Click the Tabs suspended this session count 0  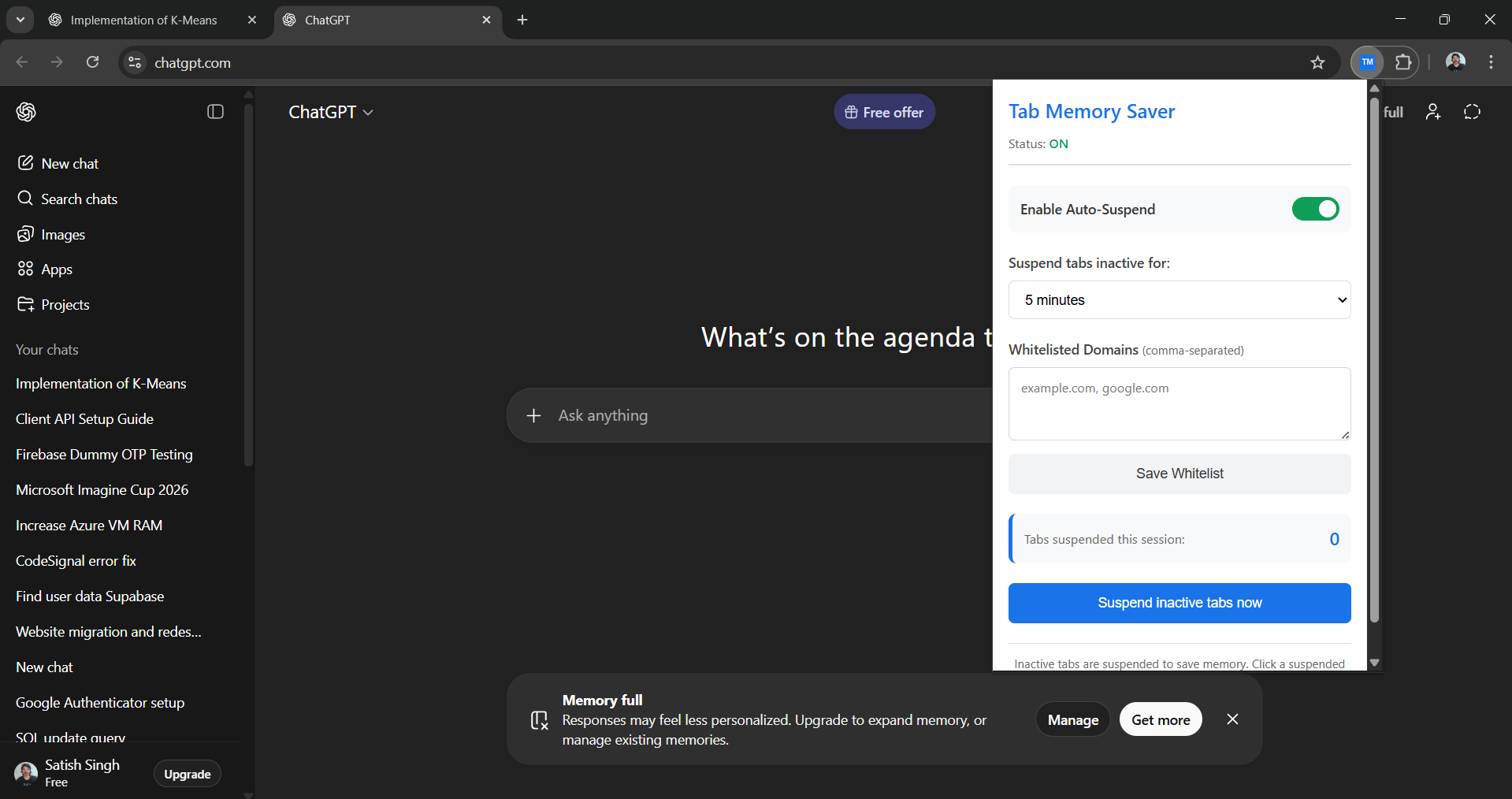1334,539
